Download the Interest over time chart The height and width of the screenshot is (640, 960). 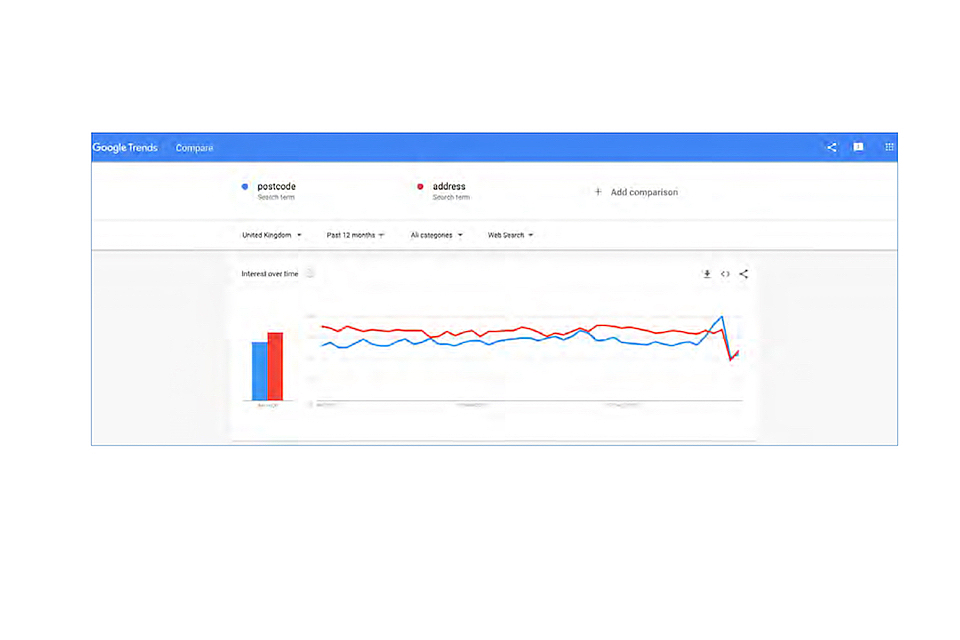(x=707, y=274)
